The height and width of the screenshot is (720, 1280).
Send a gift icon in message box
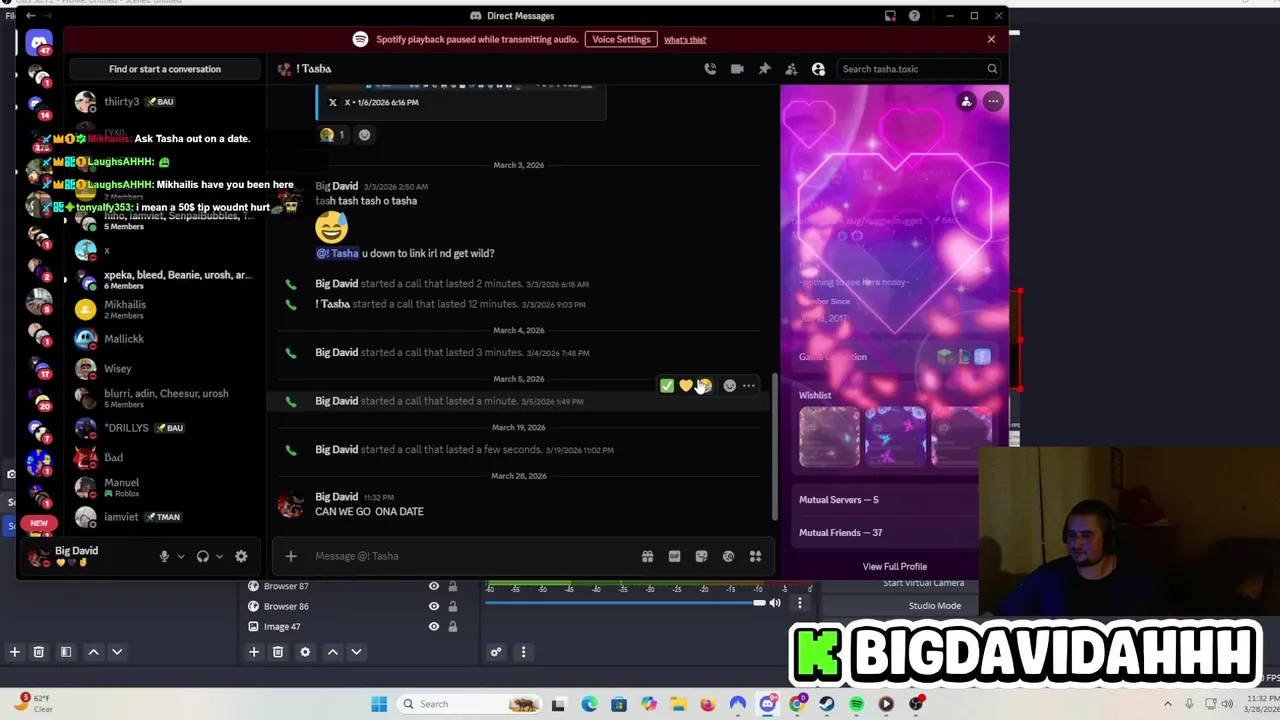pos(647,556)
